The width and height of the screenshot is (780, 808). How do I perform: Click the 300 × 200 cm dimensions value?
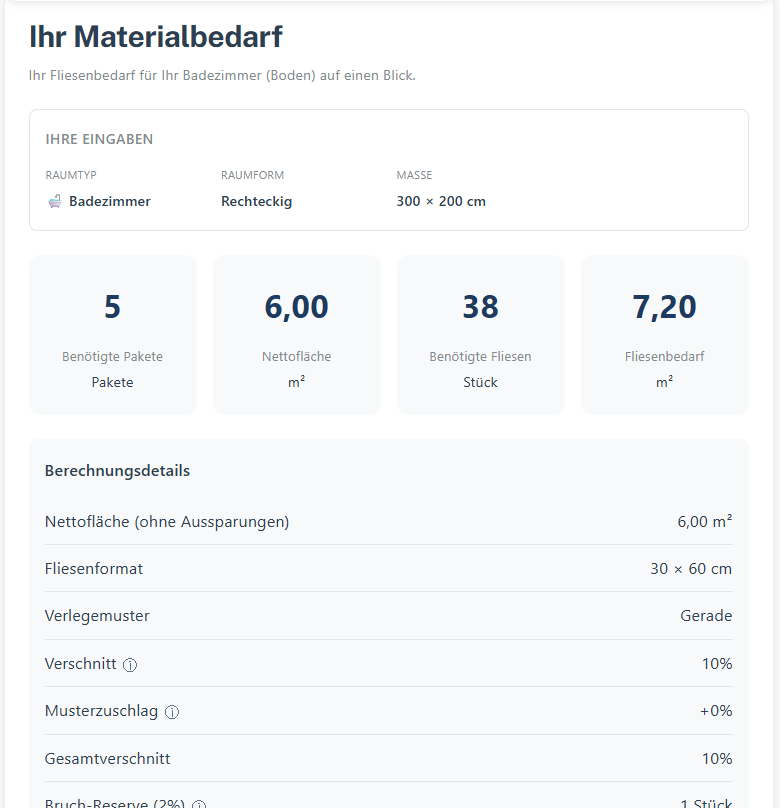pyautogui.click(x=441, y=201)
